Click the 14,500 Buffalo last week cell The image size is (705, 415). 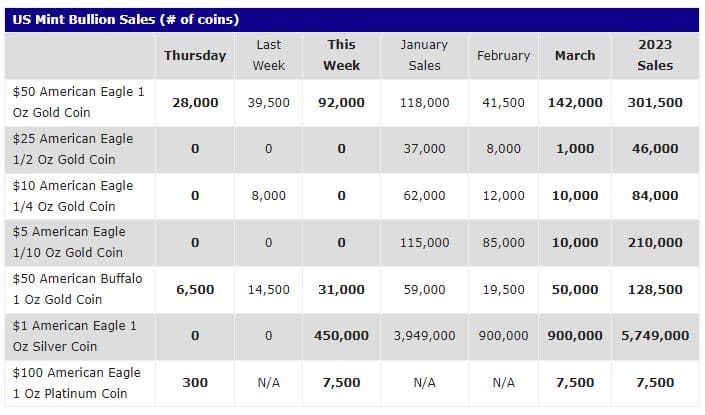[x=269, y=289]
